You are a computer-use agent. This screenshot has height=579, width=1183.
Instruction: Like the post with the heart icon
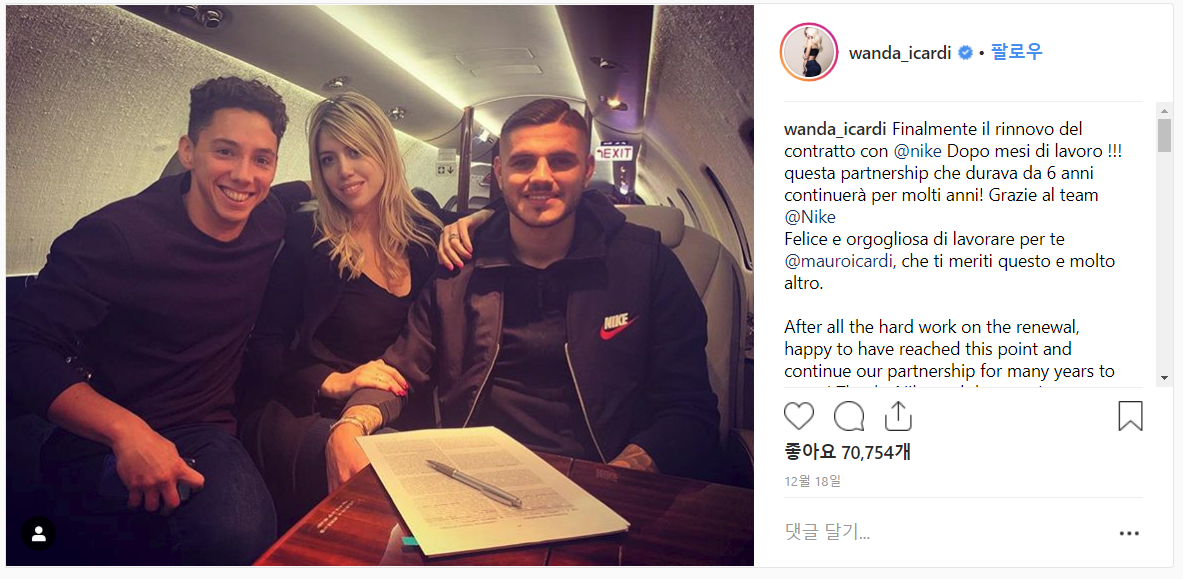pos(799,416)
